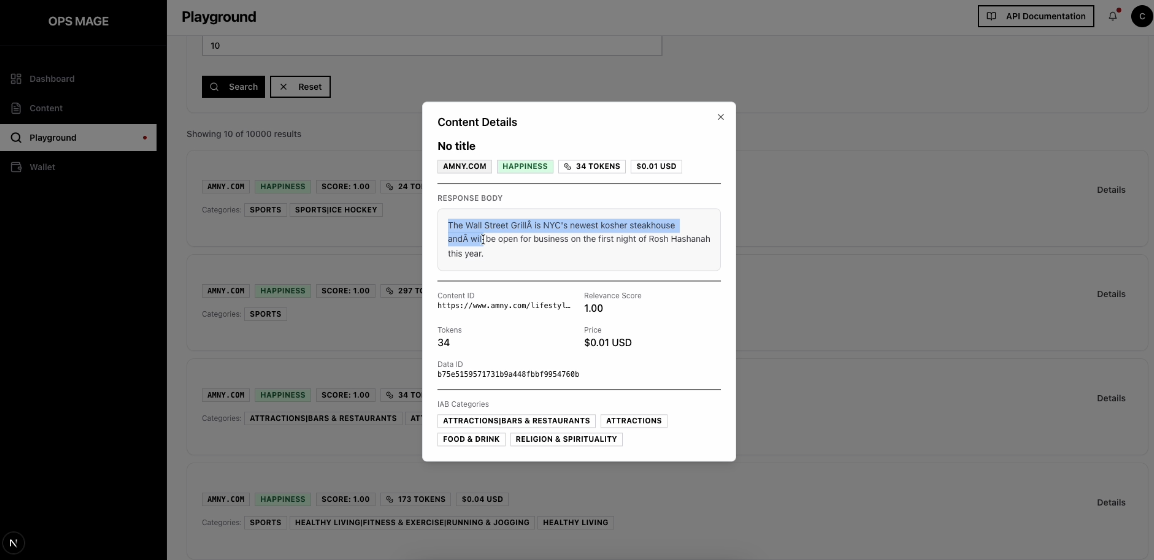Click the Data ID hash value
The height and width of the screenshot is (560, 1154).
(x=508, y=375)
